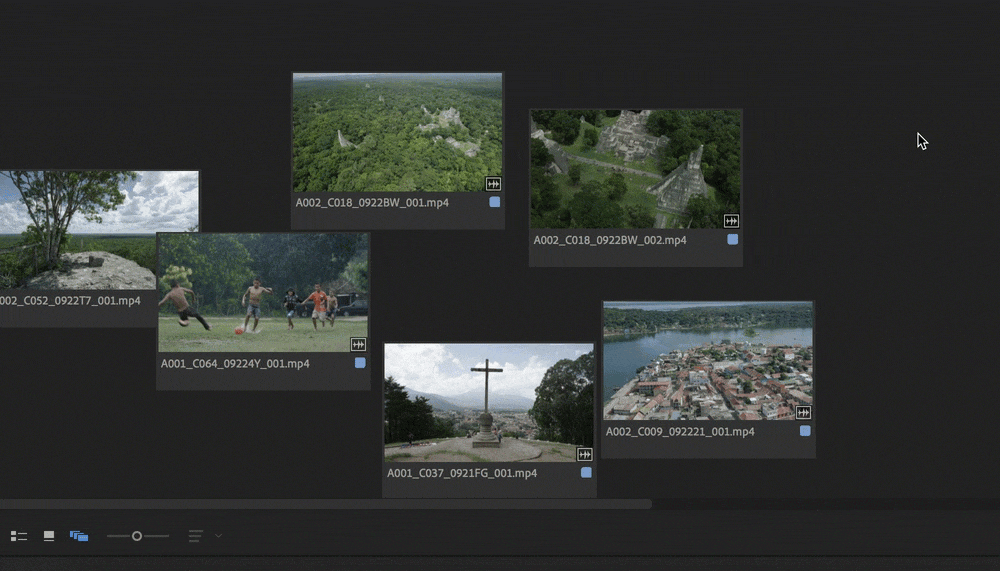Click the horizontal scrollbar under the clips
The height and width of the screenshot is (571, 1000).
click(x=325, y=504)
